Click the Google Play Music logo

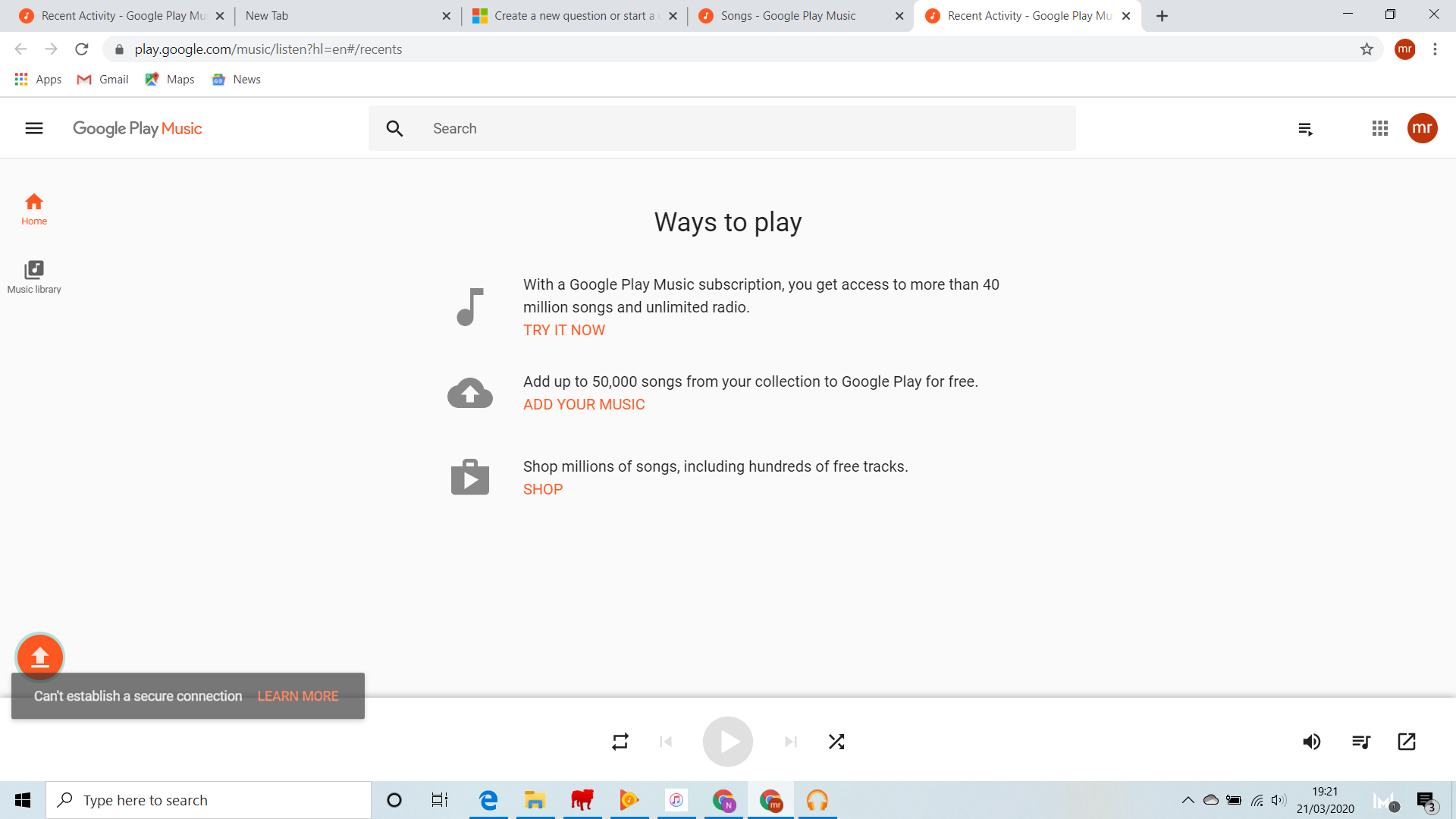137,128
